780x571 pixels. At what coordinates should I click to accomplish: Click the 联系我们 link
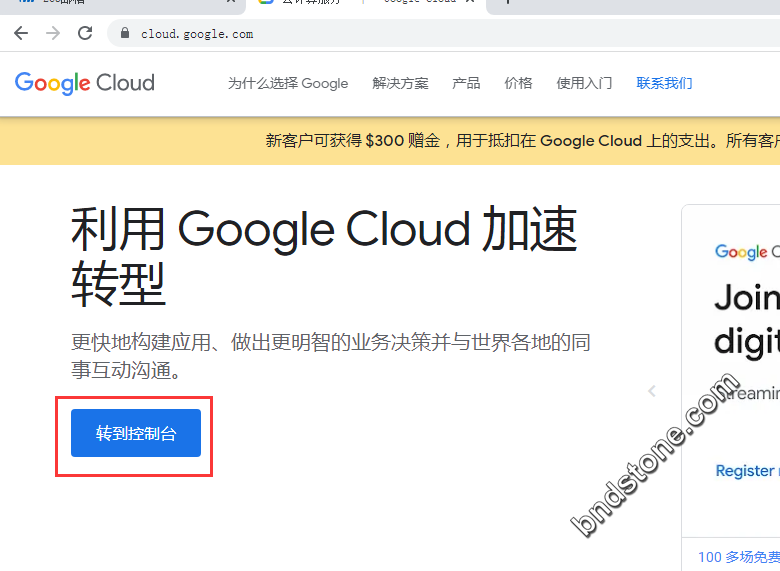664,83
